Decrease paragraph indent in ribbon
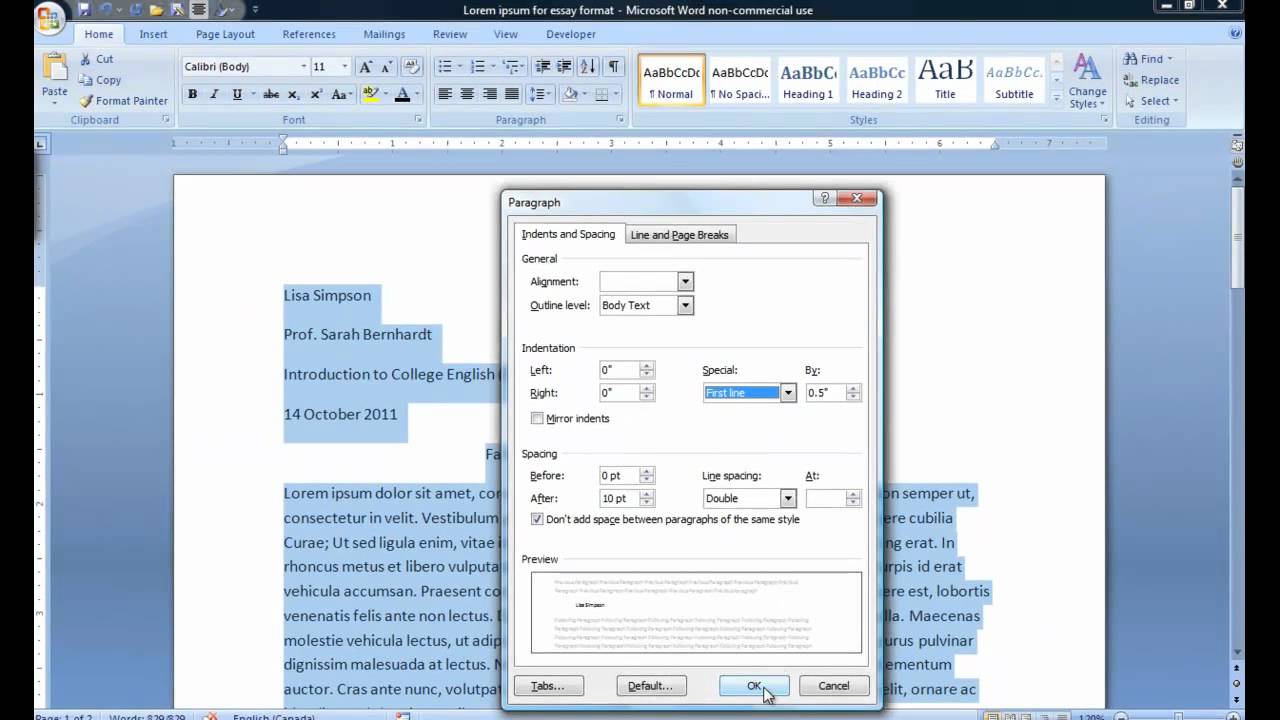This screenshot has height=720, width=1280. coord(543,67)
